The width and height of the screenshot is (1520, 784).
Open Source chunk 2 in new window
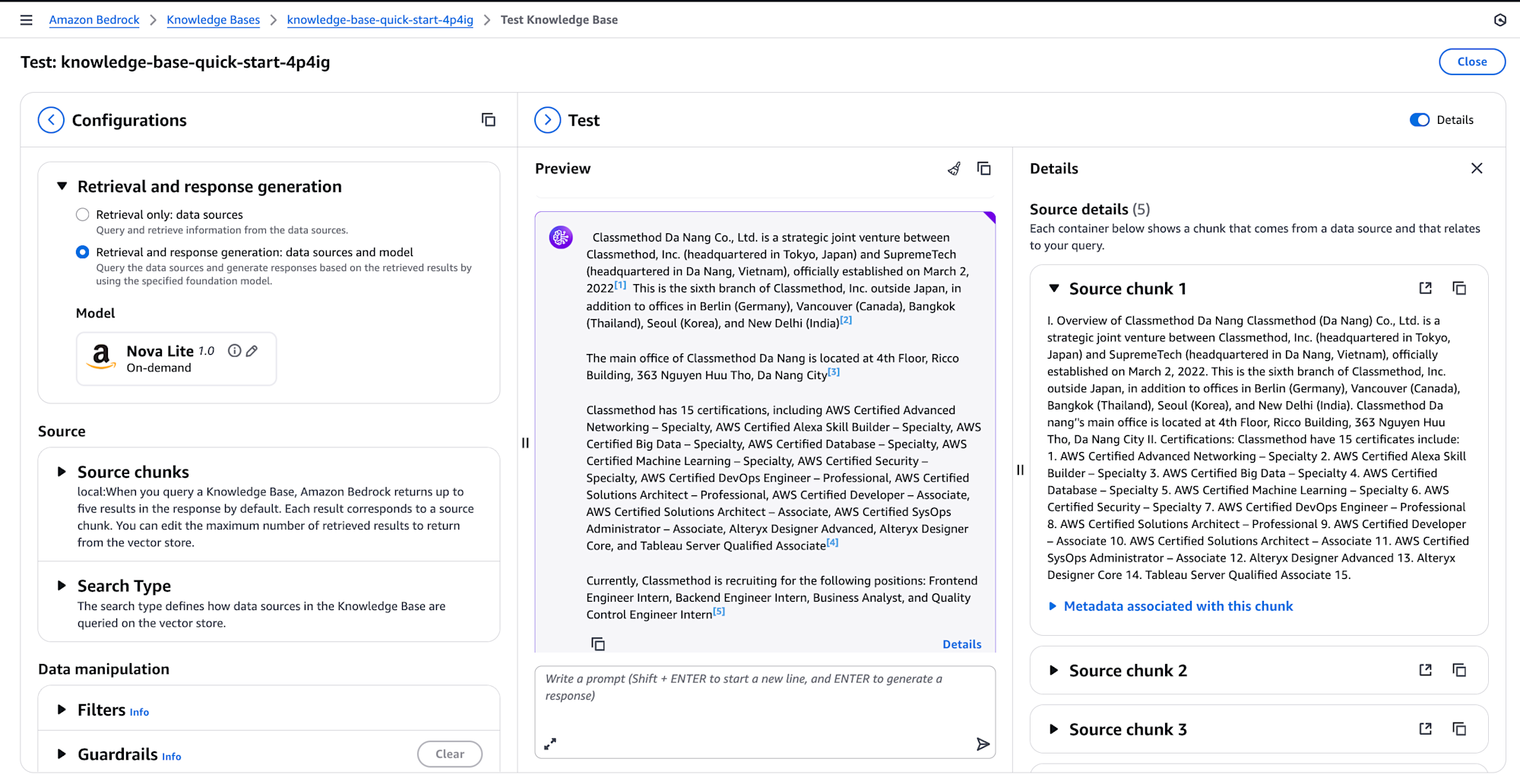point(1426,670)
